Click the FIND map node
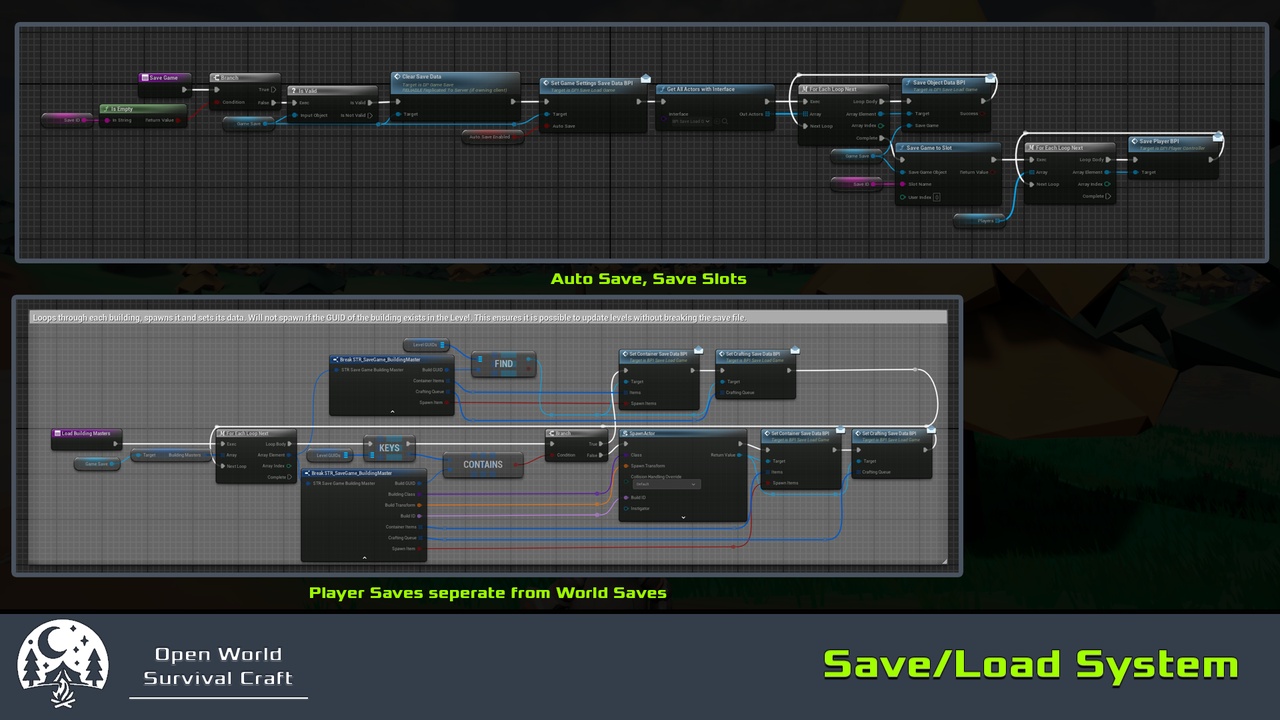The image size is (1280, 720). 503,364
